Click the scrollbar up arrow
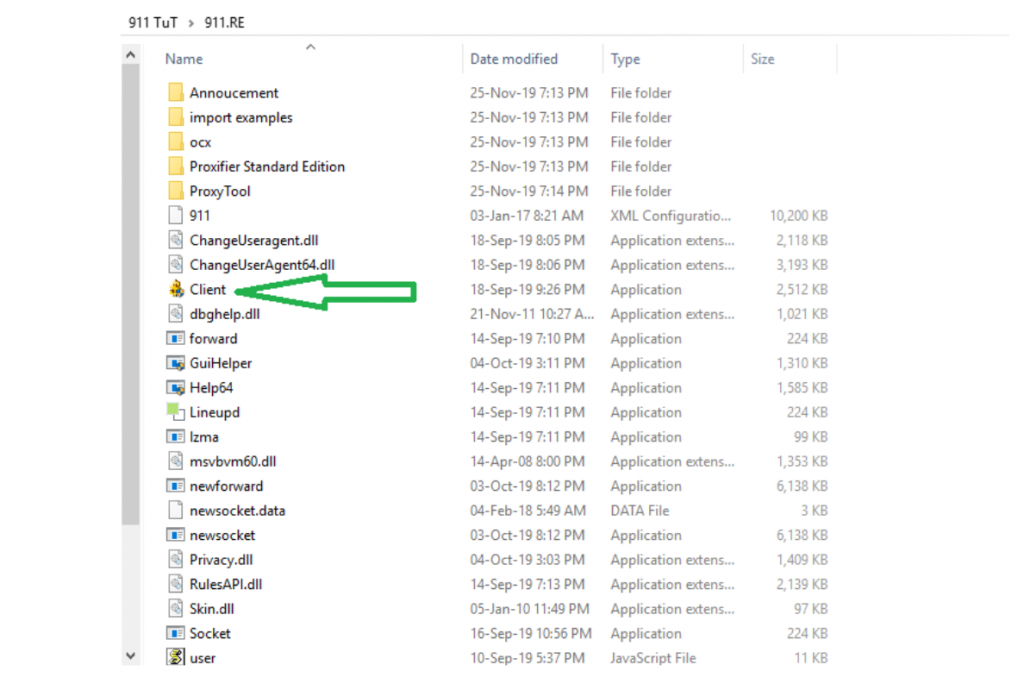1024x690 pixels. tap(131, 55)
